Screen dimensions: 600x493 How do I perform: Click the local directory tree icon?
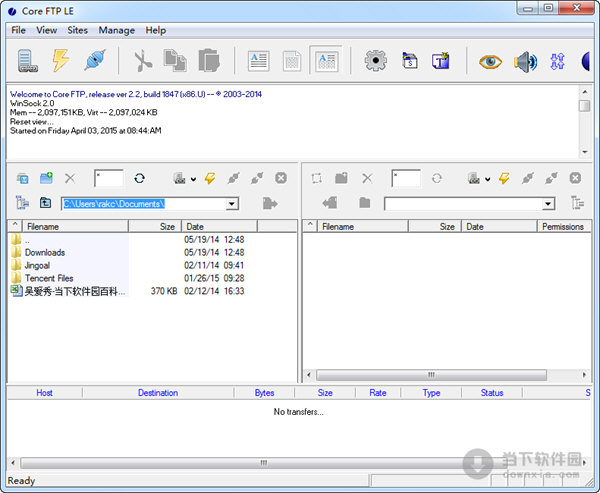point(22,203)
